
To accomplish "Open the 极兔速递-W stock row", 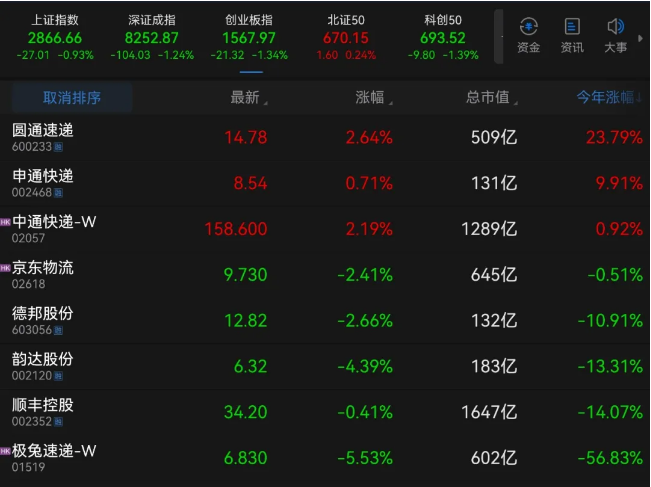I will (326, 458).
